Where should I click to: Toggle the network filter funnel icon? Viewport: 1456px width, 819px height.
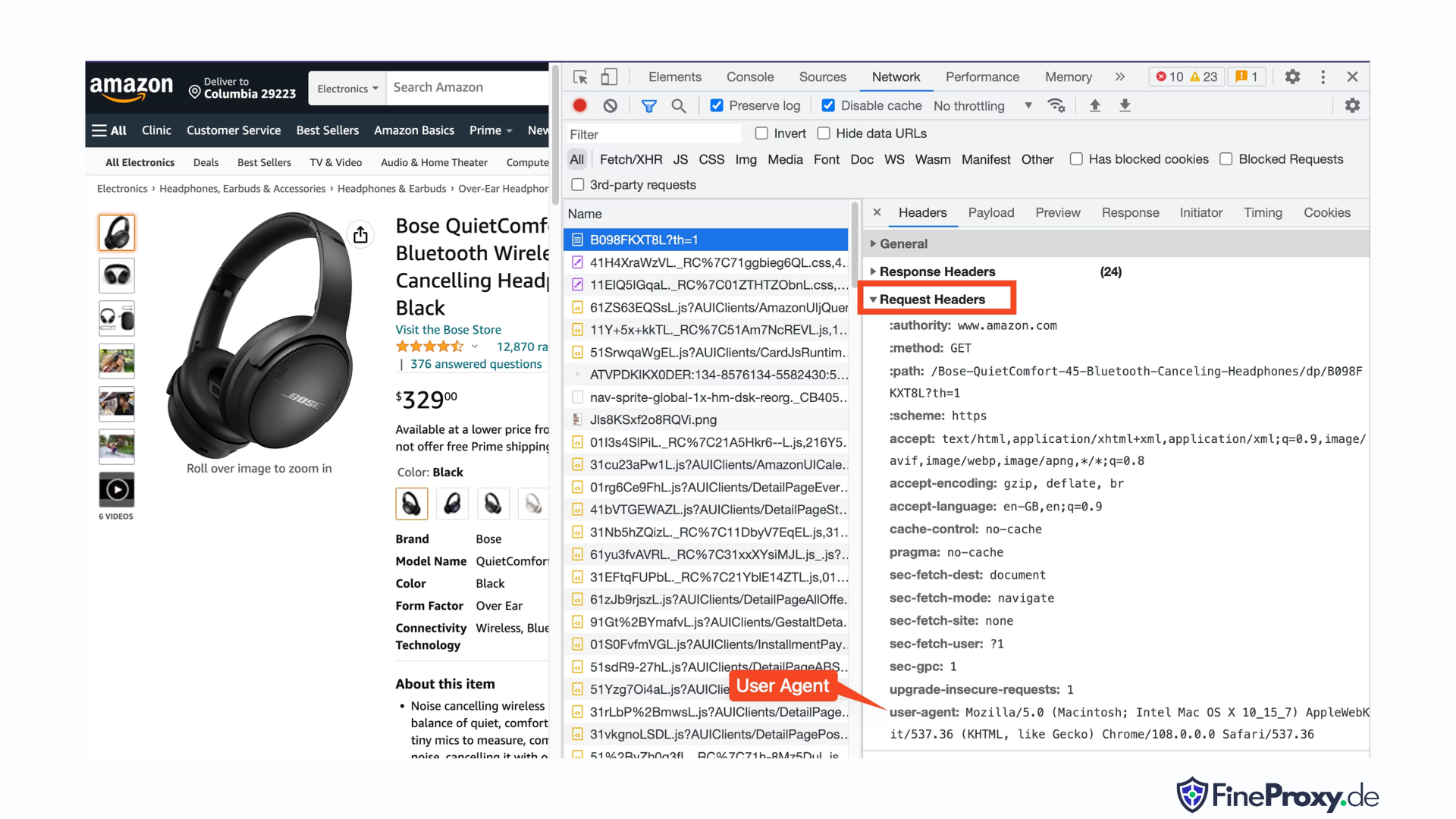649,106
